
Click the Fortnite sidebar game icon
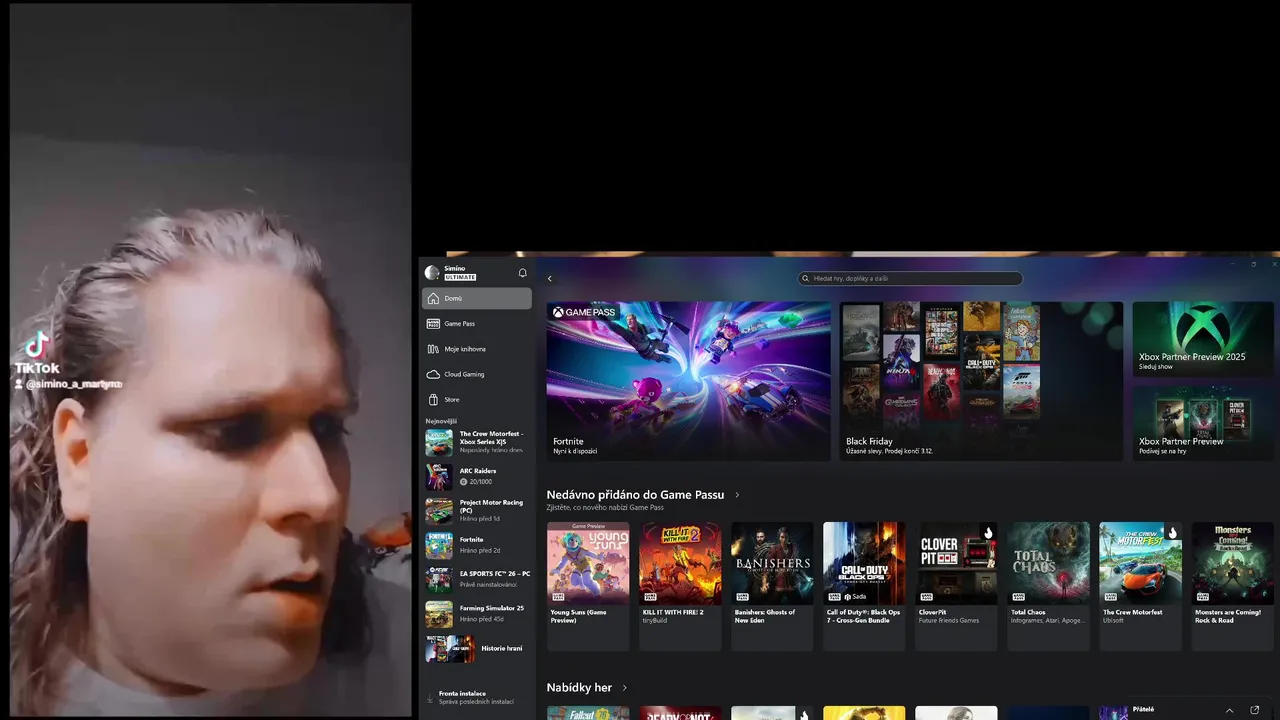(439, 545)
